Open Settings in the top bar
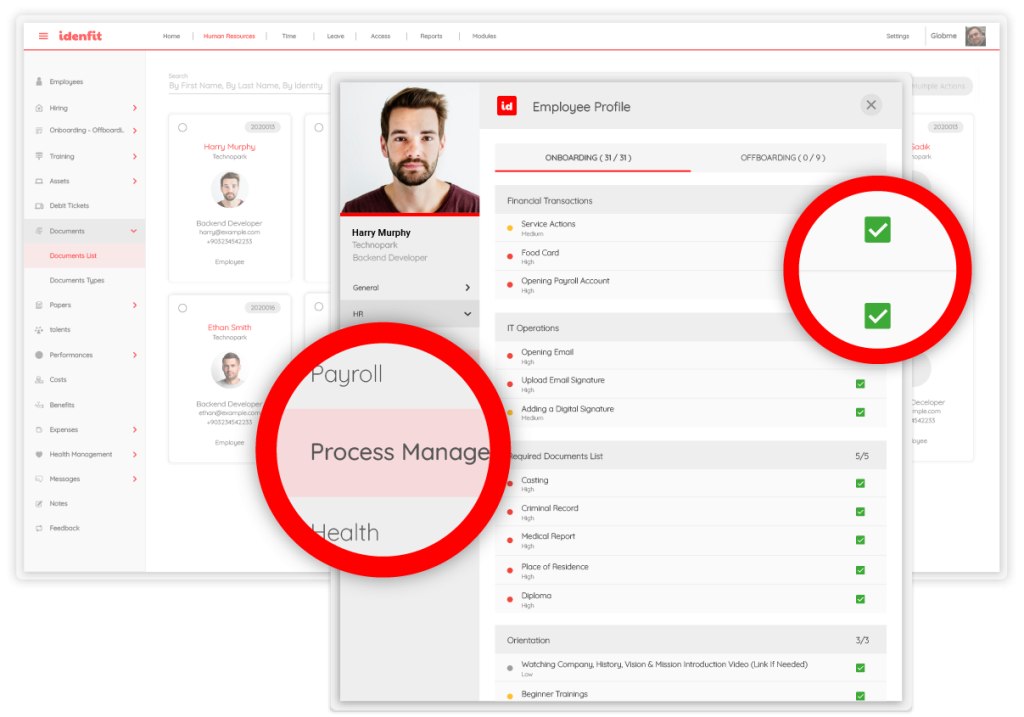This screenshot has height=717, width=1024. (x=897, y=36)
